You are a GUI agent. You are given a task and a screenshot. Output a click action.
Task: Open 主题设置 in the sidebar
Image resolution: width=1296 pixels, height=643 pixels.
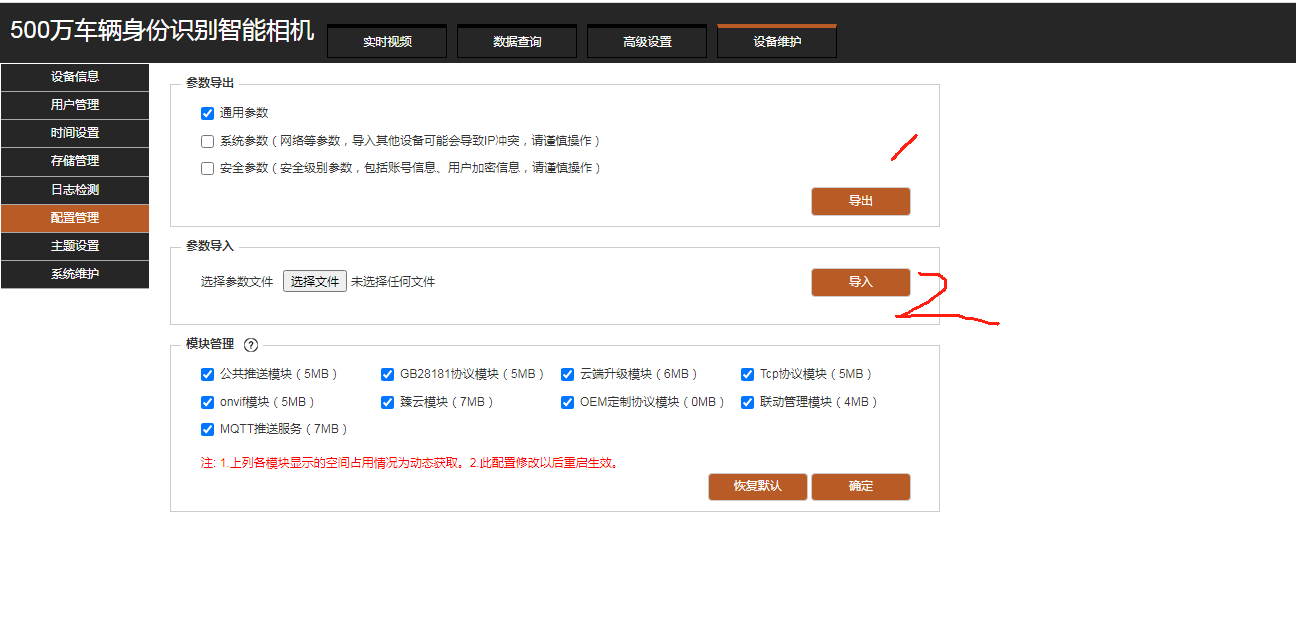75,246
